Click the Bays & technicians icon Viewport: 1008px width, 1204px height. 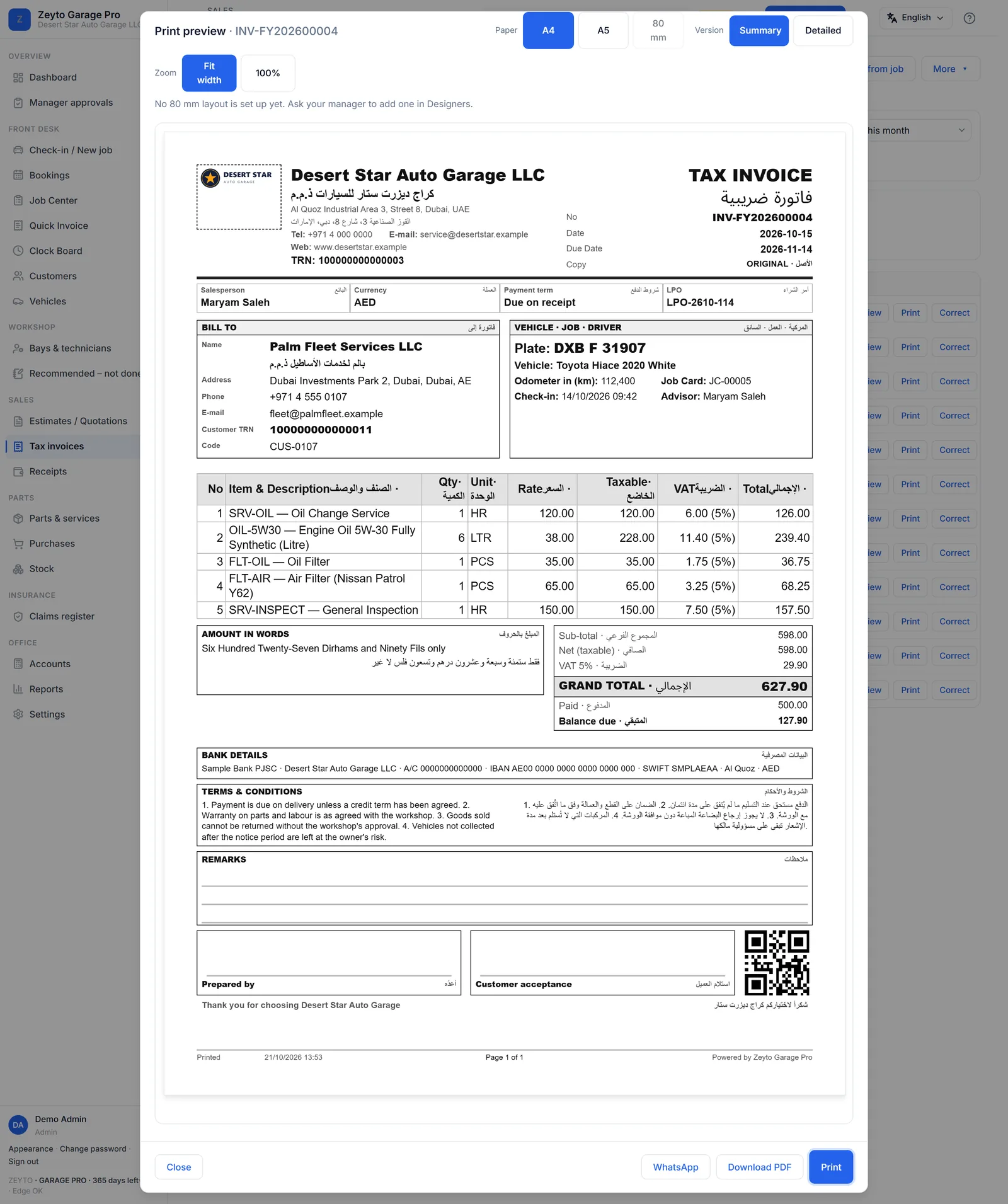[x=18, y=348]
